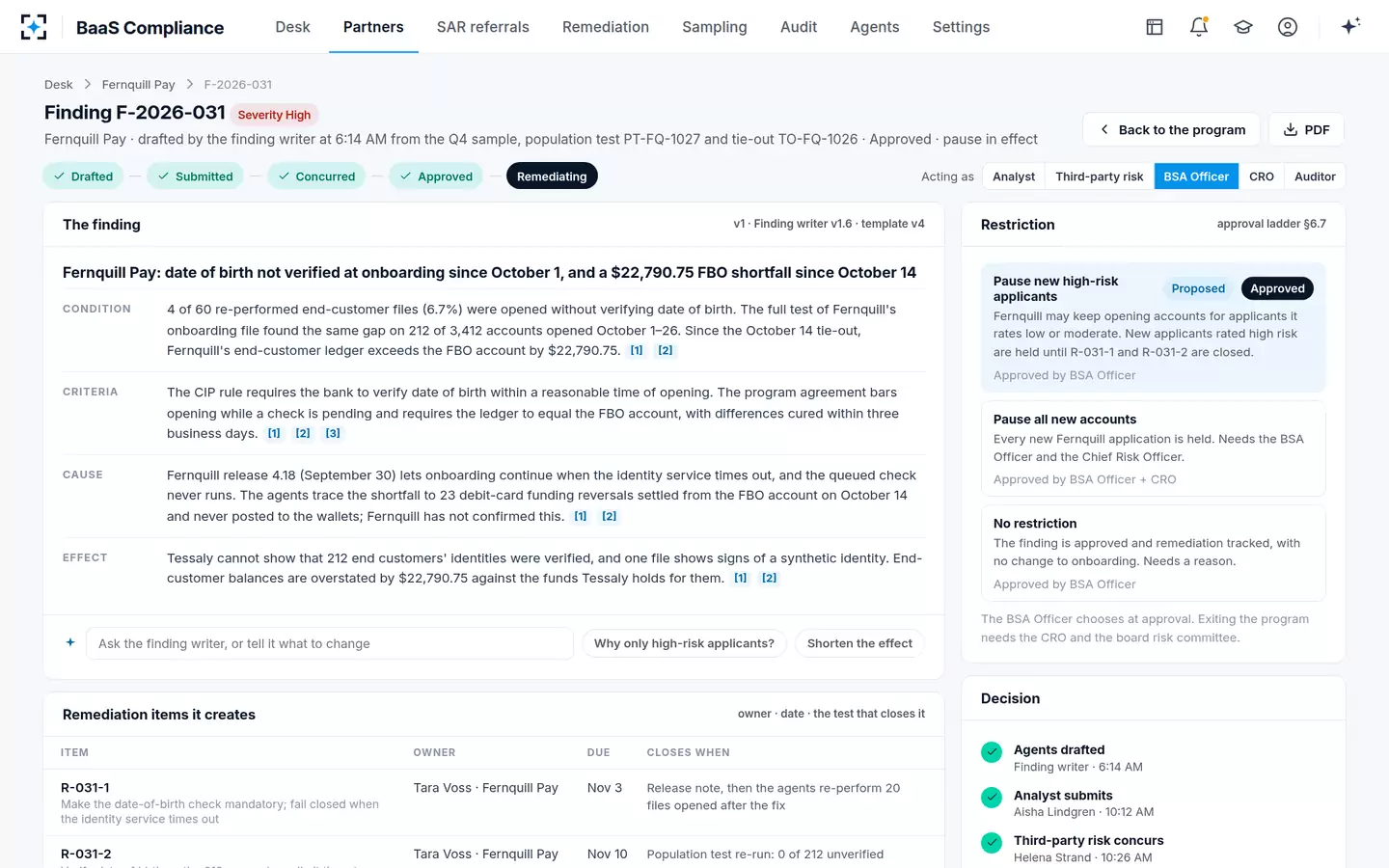Click the Shorten the effect suggestion

tap(859, 643)
